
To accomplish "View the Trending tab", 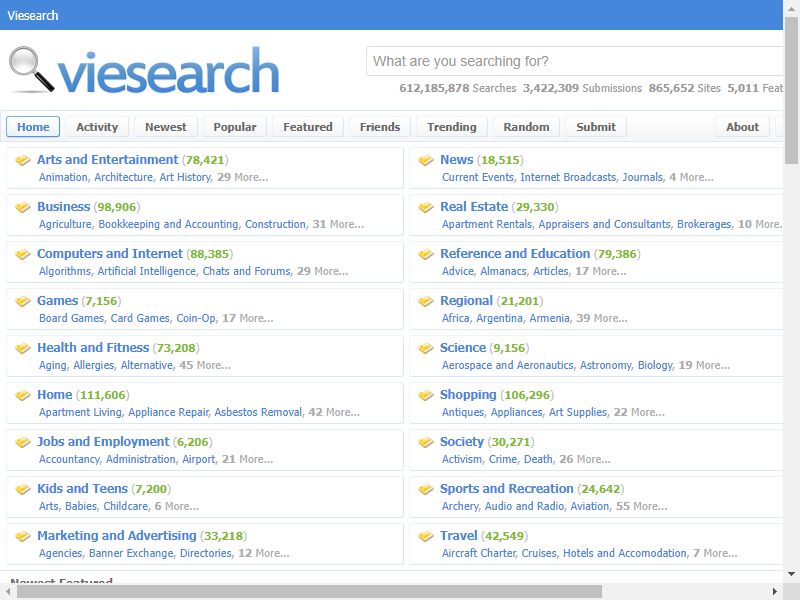I will coord(452,127).
